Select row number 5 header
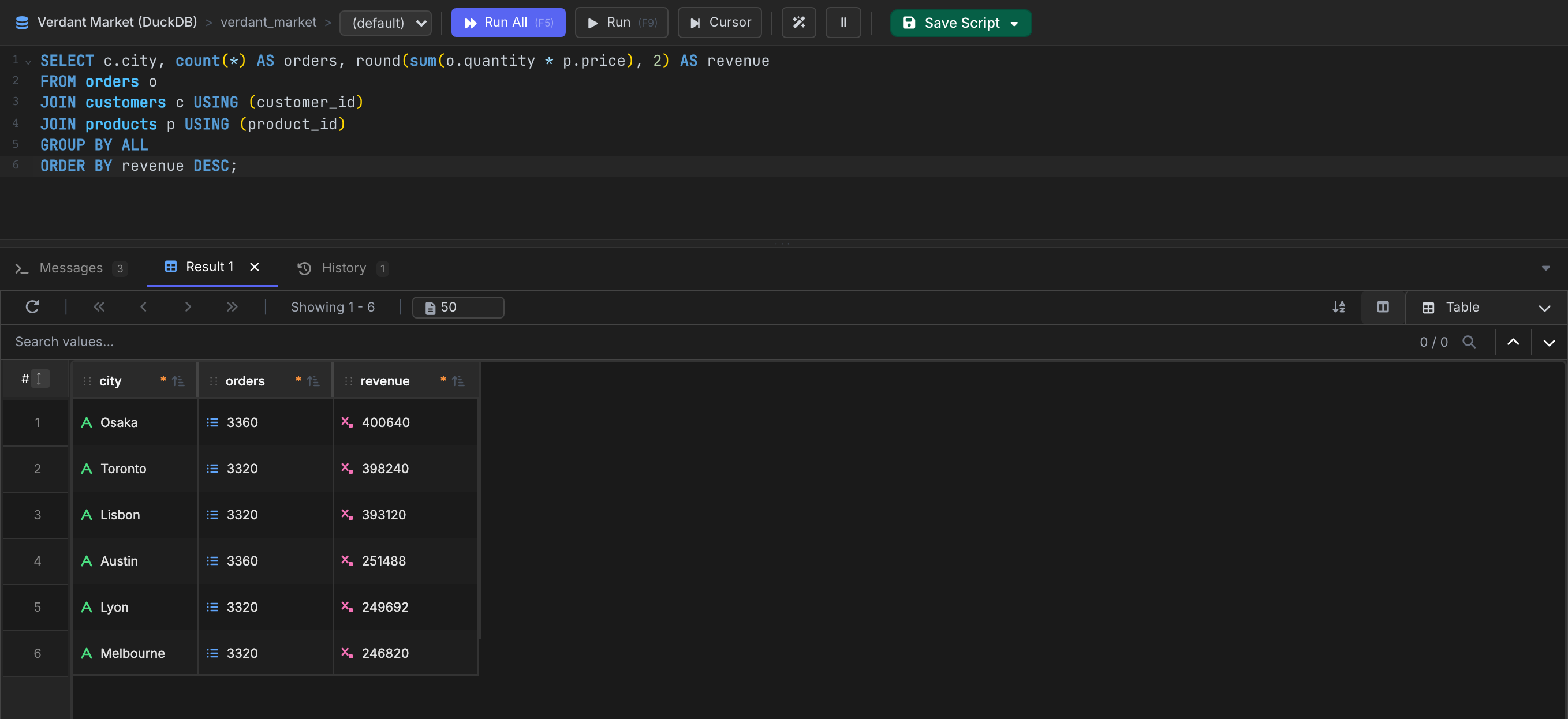The image size is (1568, 719). [x=36, y=606]
